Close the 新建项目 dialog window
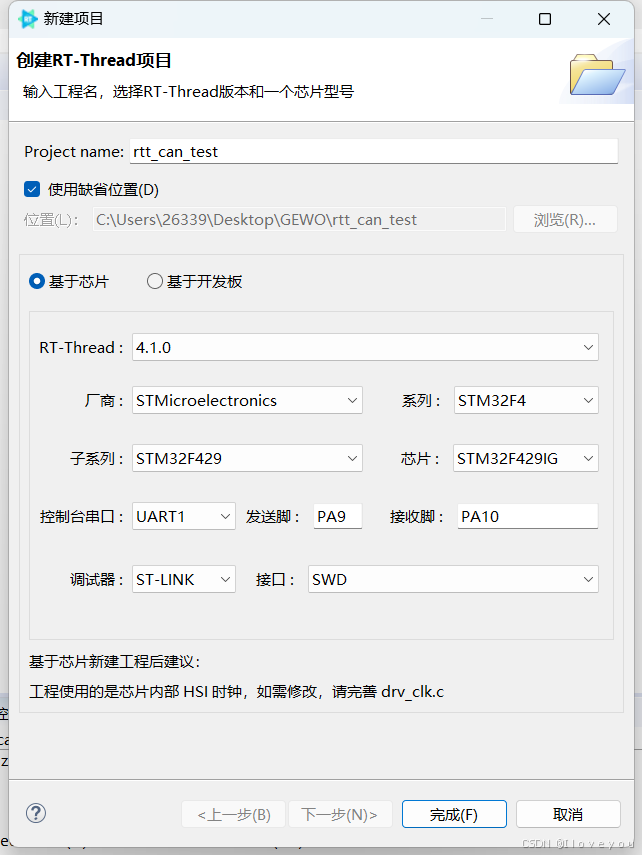The height and width of the screenshot is (855, 642). [x=603, y=19]
